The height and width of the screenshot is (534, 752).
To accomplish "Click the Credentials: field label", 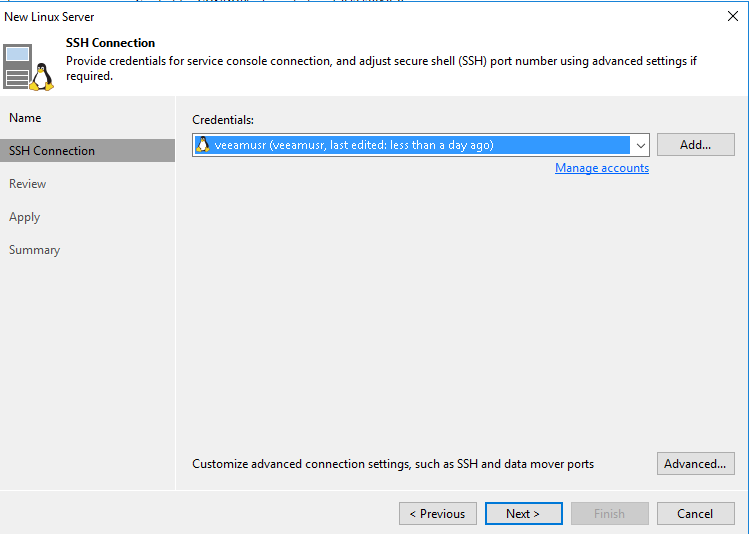I will coord(223,120).
